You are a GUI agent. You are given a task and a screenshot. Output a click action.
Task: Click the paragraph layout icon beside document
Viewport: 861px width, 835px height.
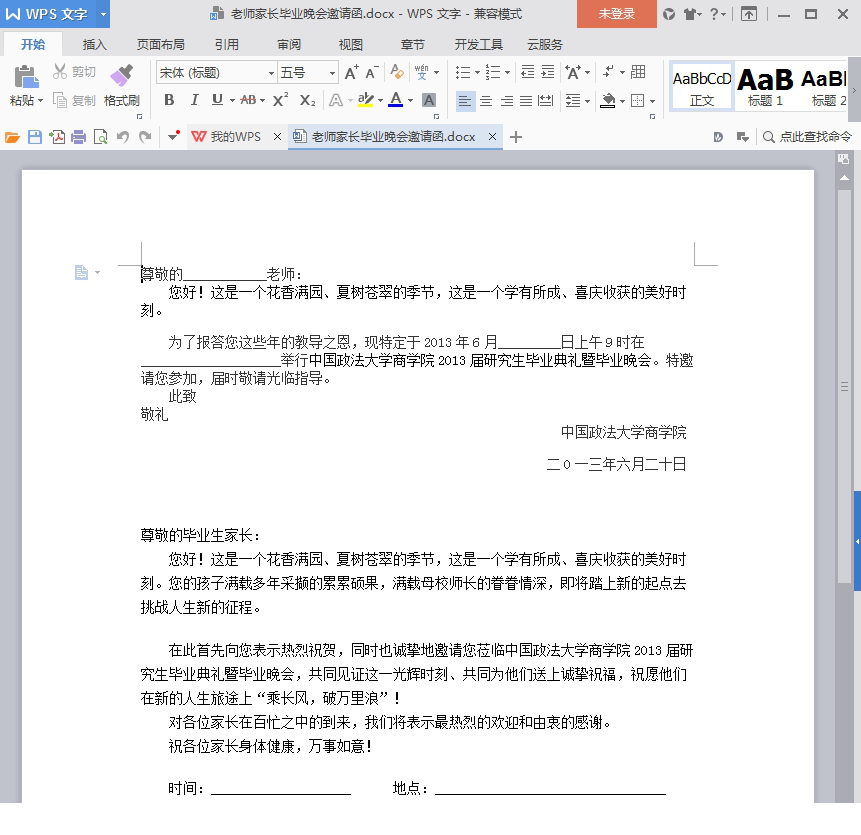81,272
